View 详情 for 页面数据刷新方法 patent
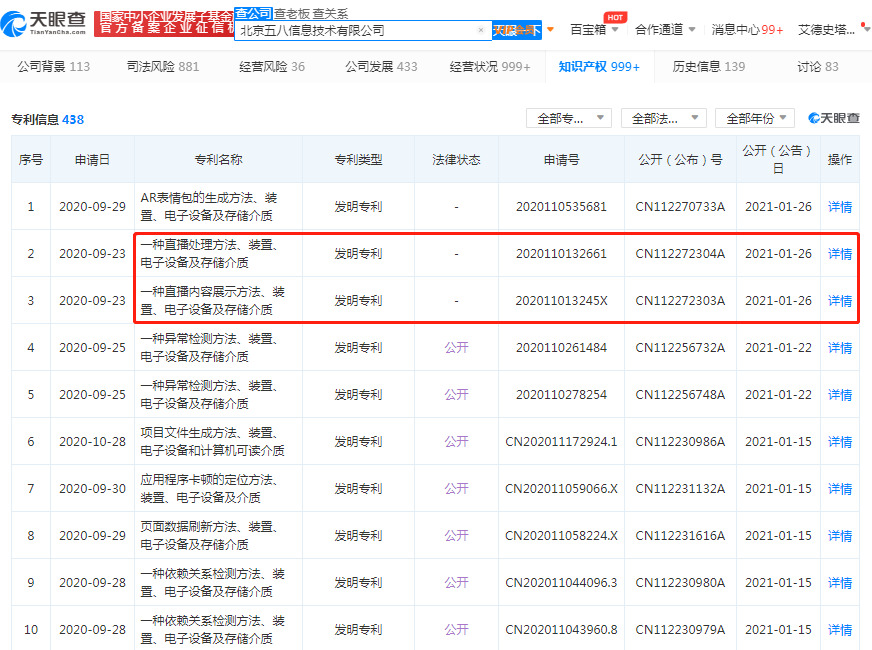 [x=840, y=535]
